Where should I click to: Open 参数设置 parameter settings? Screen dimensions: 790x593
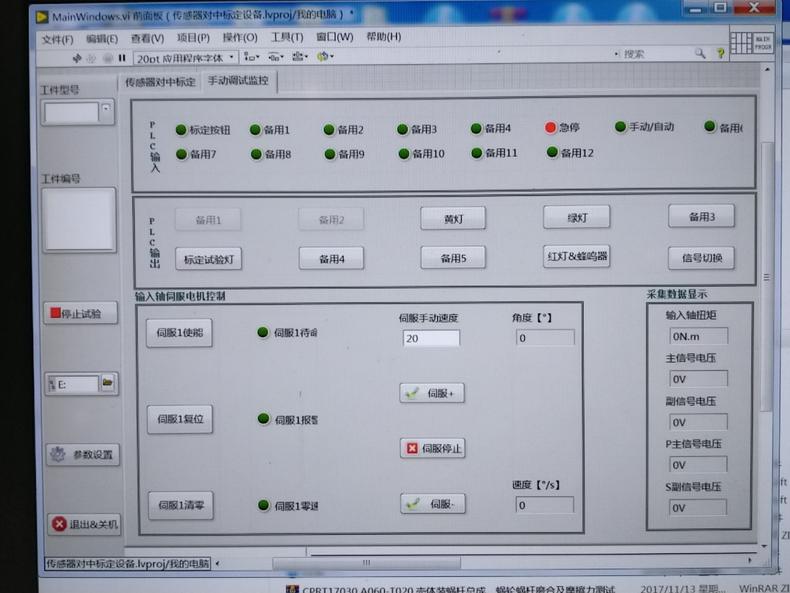click(83, 454)
